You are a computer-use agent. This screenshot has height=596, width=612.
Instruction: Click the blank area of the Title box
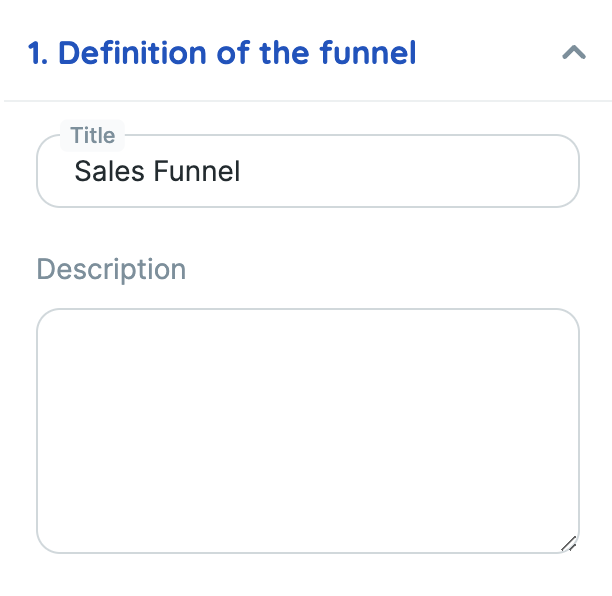click(x=410, y=171)
